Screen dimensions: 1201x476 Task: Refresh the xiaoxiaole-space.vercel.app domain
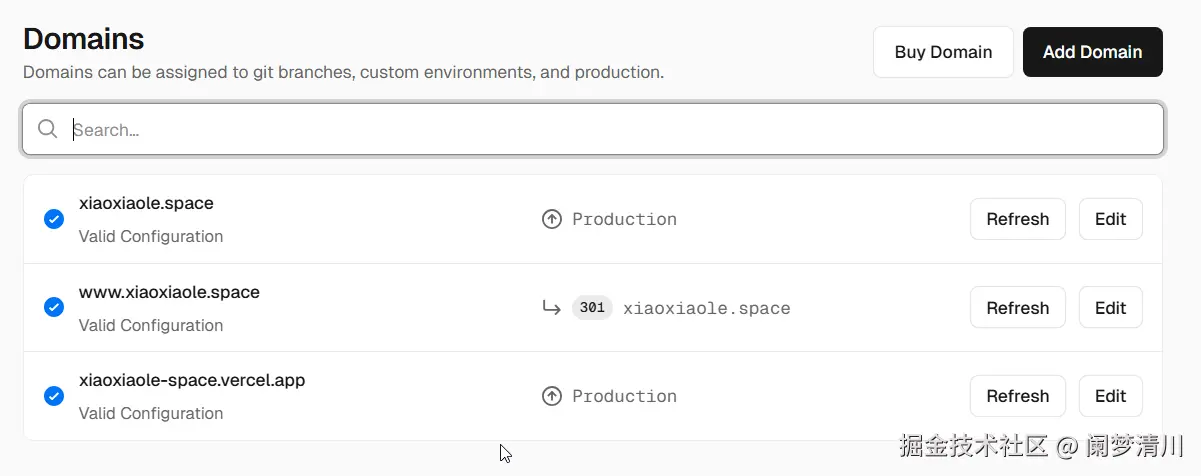(x=1017, y=396)
